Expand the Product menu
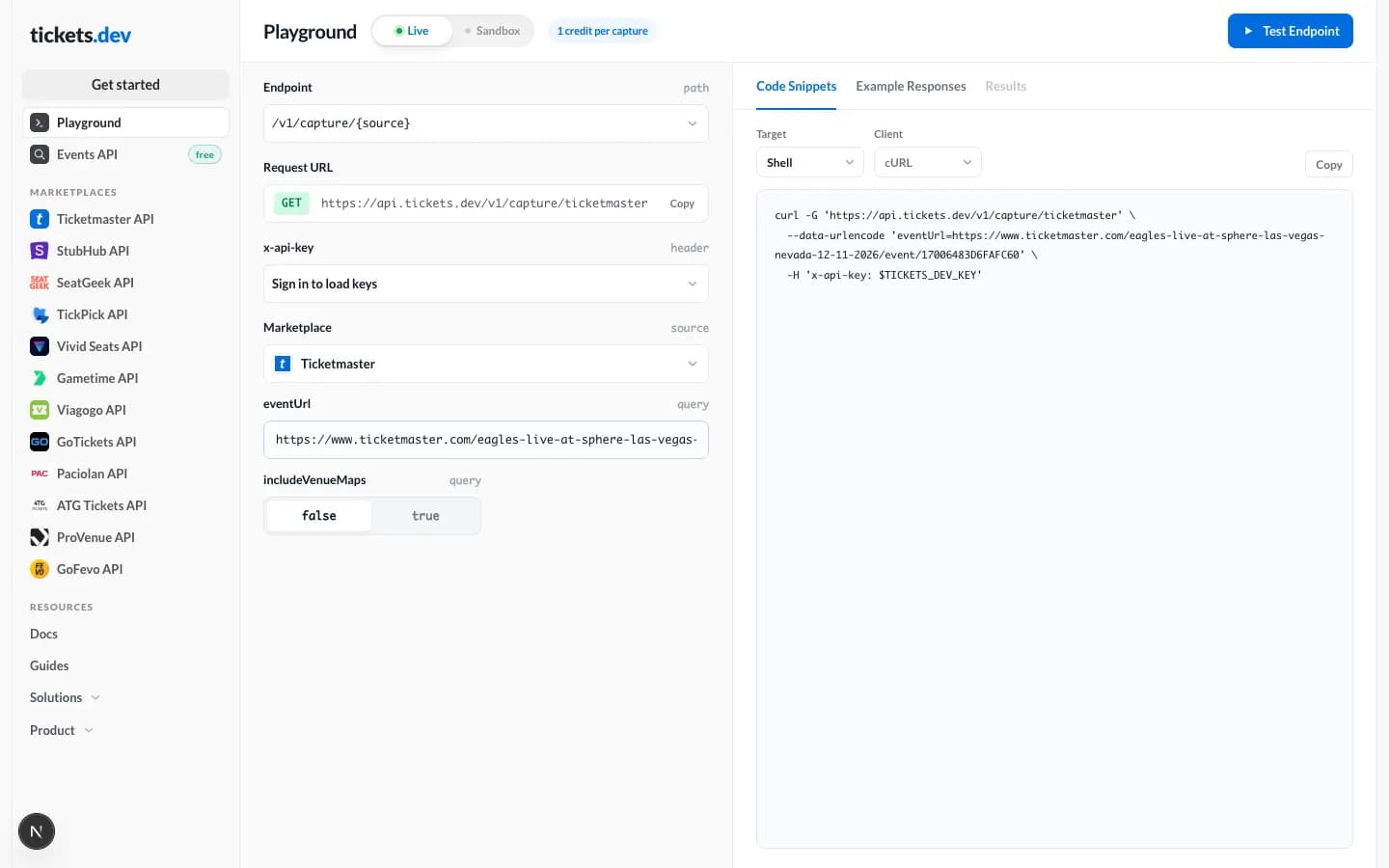Screen dimensions: 1389x868 pyautogui.click(x=62, y=730)
